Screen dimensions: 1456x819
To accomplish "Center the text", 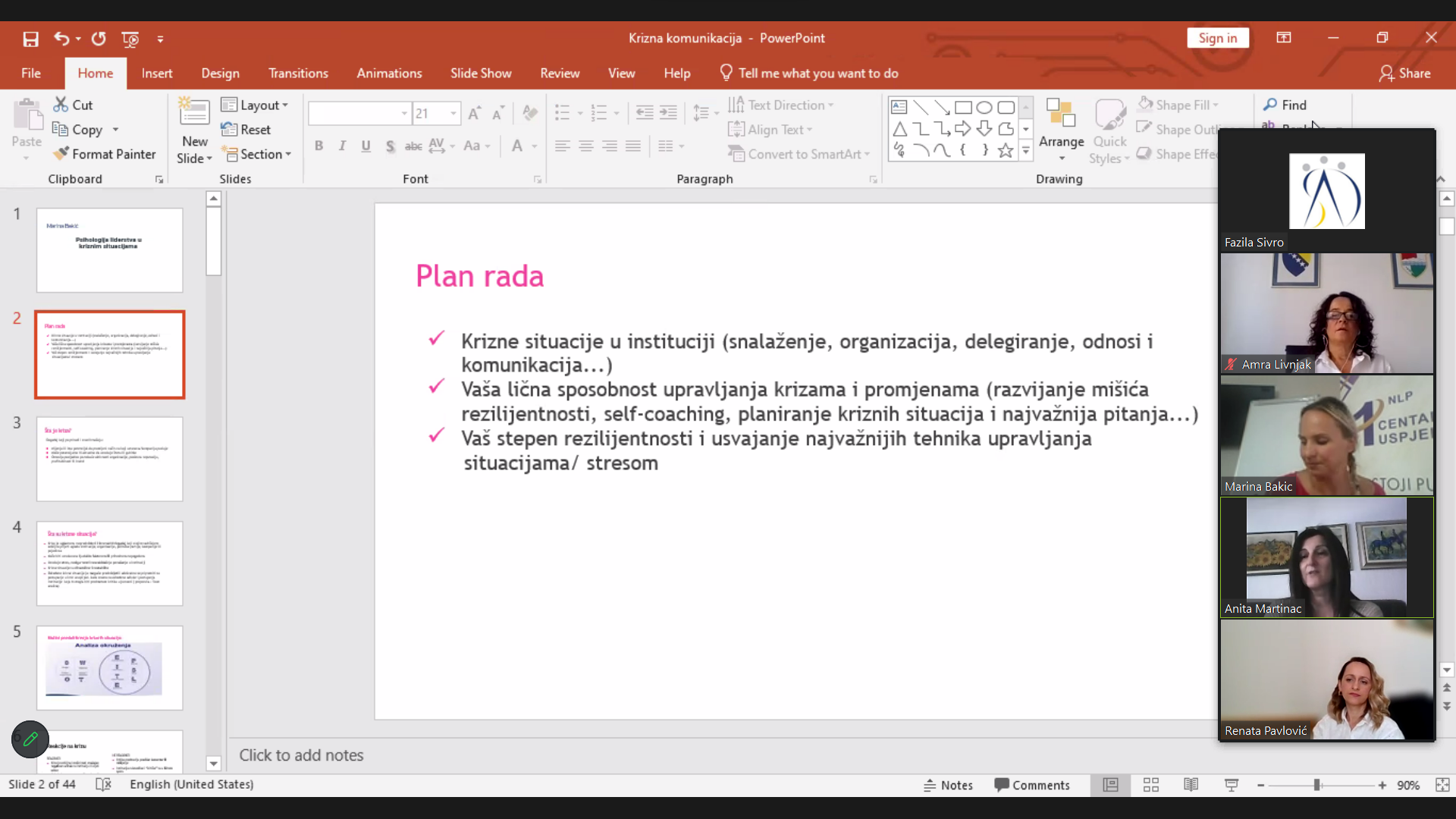I will pos(585,146).
